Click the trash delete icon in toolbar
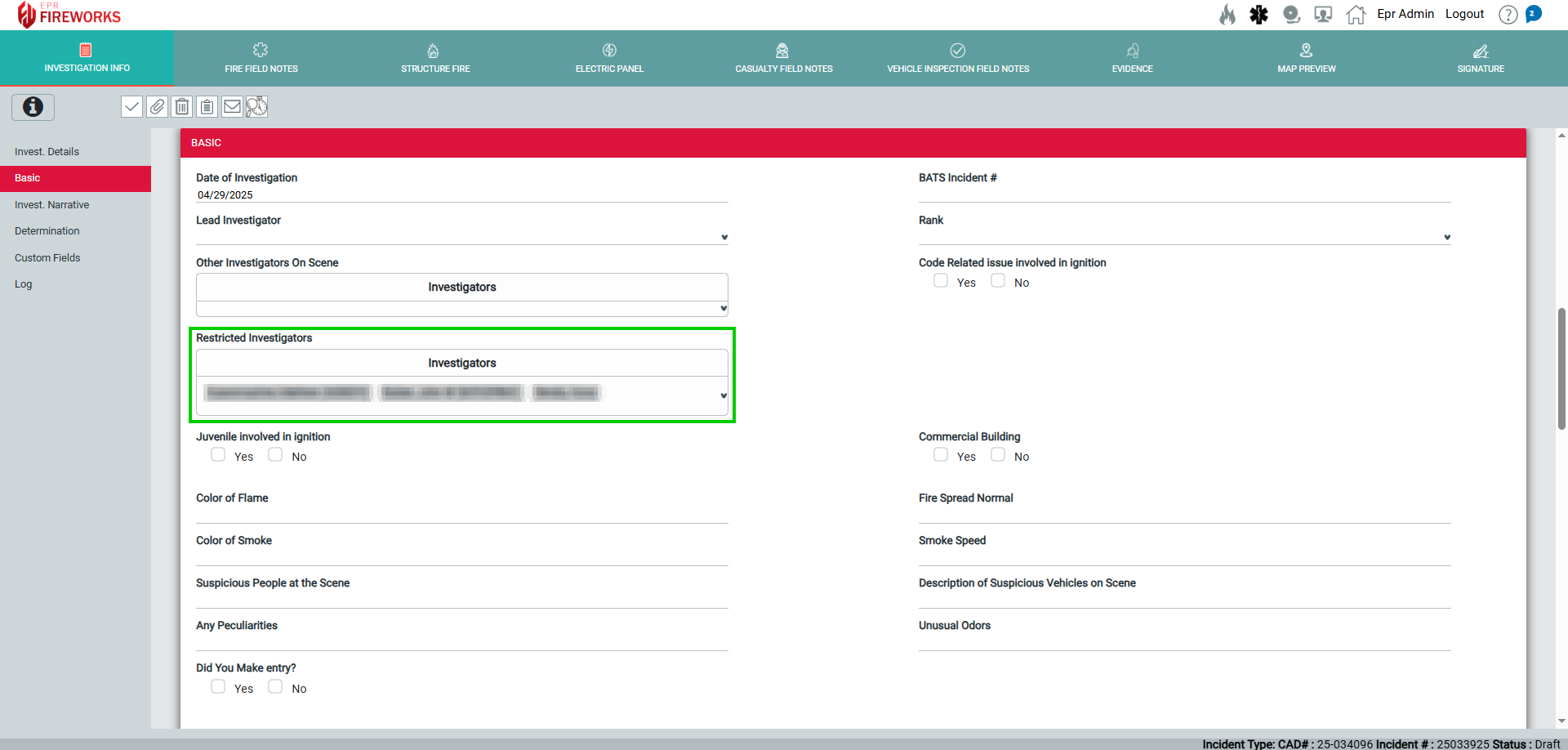1568x750 pixels. tap(182, 107)
